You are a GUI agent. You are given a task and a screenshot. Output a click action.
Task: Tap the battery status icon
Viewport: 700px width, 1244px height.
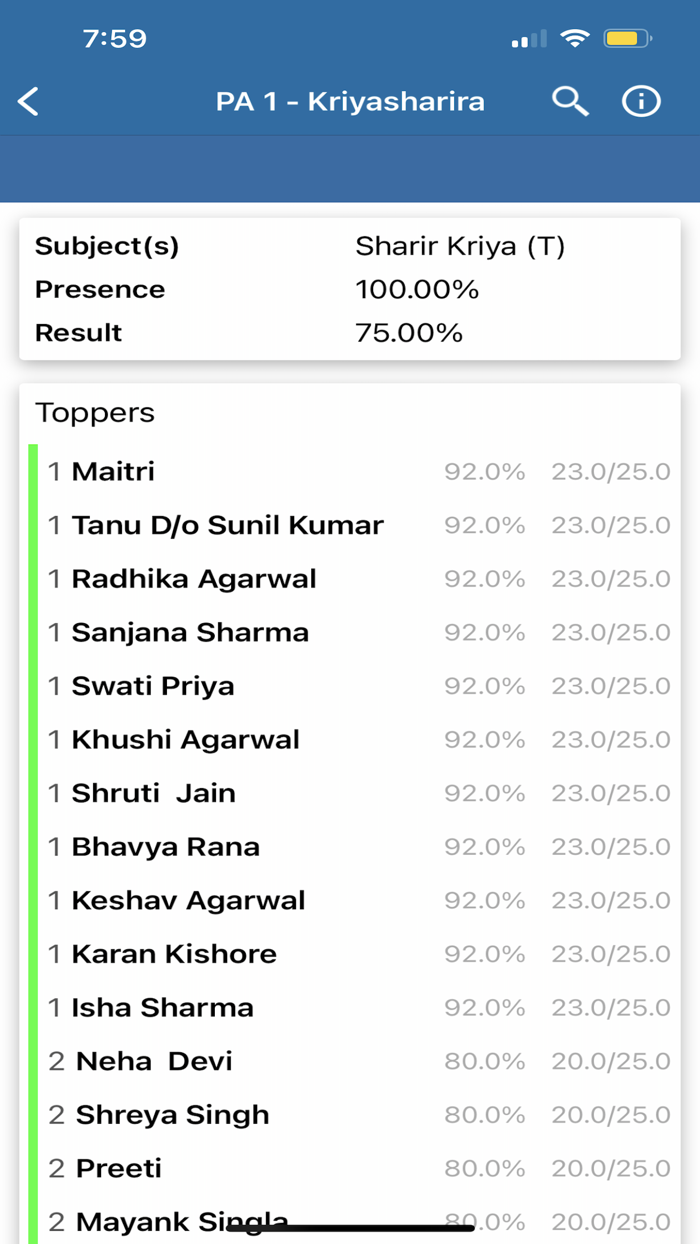628,39
